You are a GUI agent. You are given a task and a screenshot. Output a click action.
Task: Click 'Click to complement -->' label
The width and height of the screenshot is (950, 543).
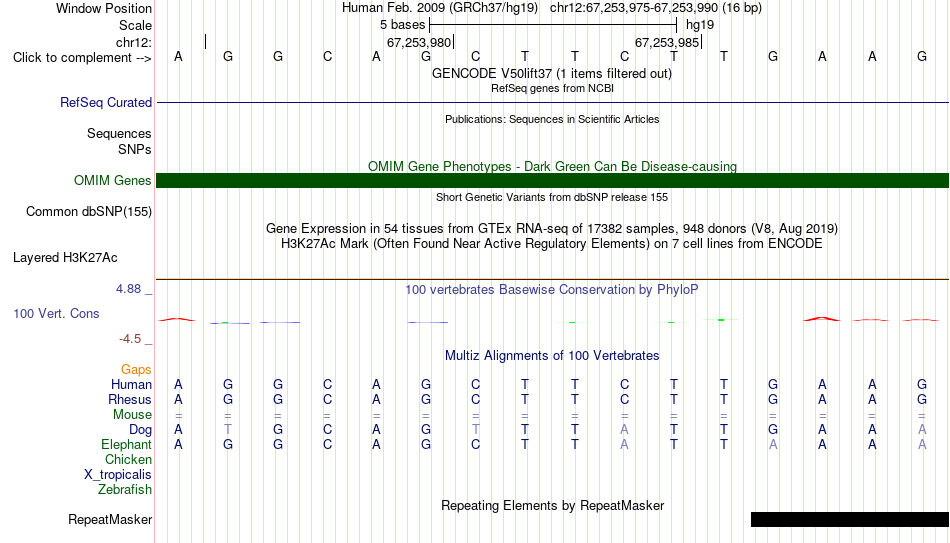82,58
